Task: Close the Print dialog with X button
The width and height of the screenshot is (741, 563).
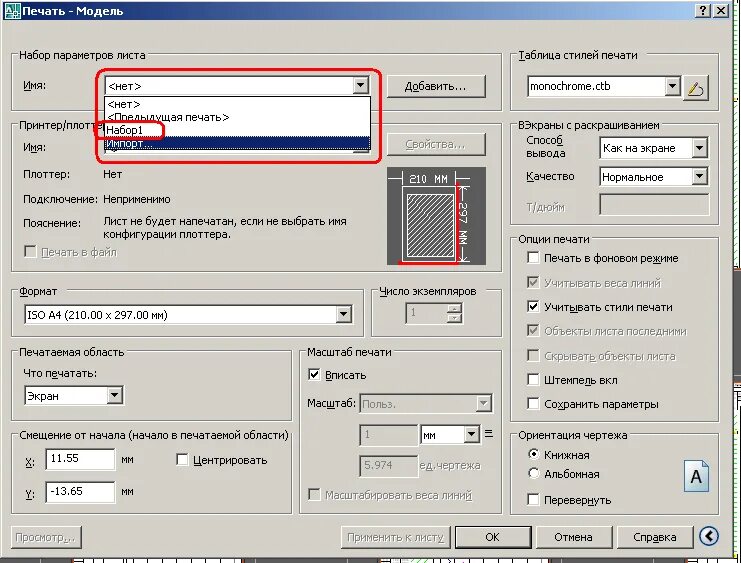Action: pyautogui.click(x=721, y=10)
